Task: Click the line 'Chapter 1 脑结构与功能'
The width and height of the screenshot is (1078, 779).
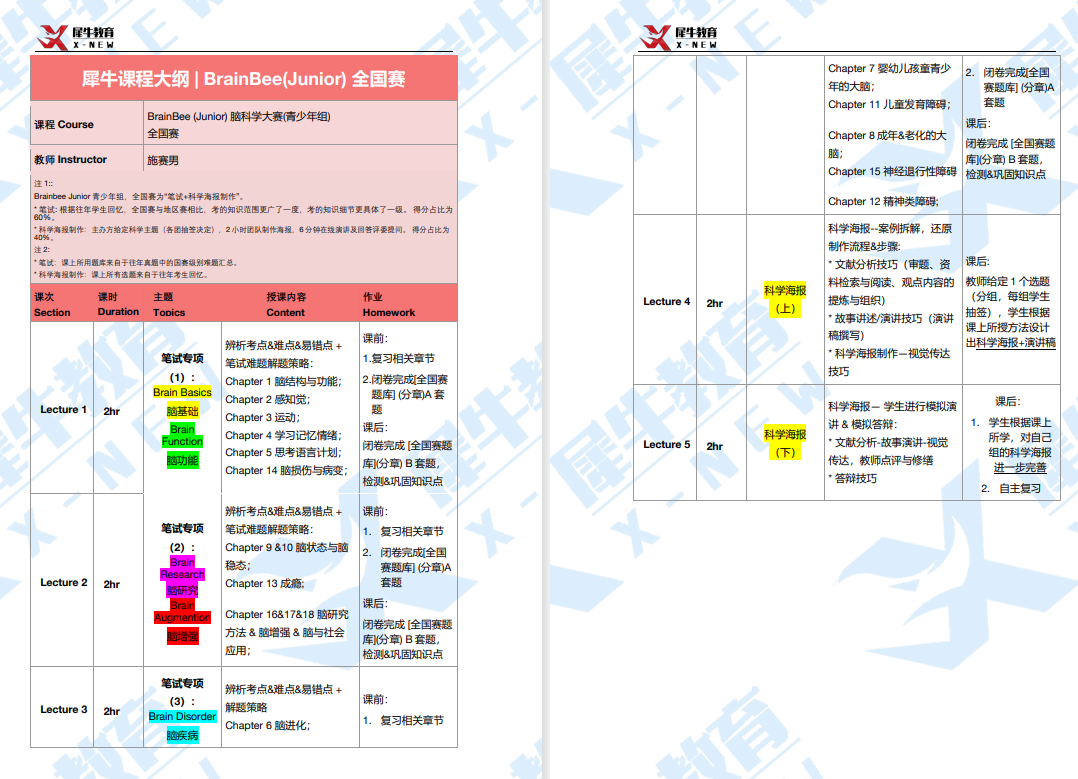Action: (x=283, y=382)
